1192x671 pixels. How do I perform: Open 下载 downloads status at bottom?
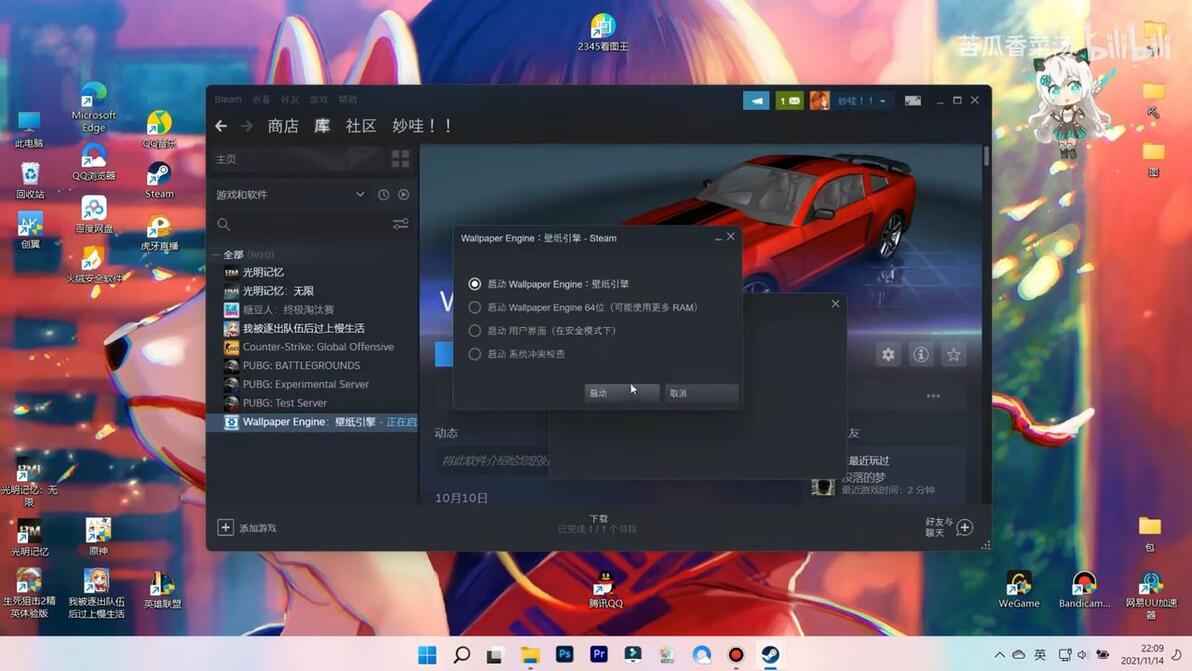(x=598, y=523)
